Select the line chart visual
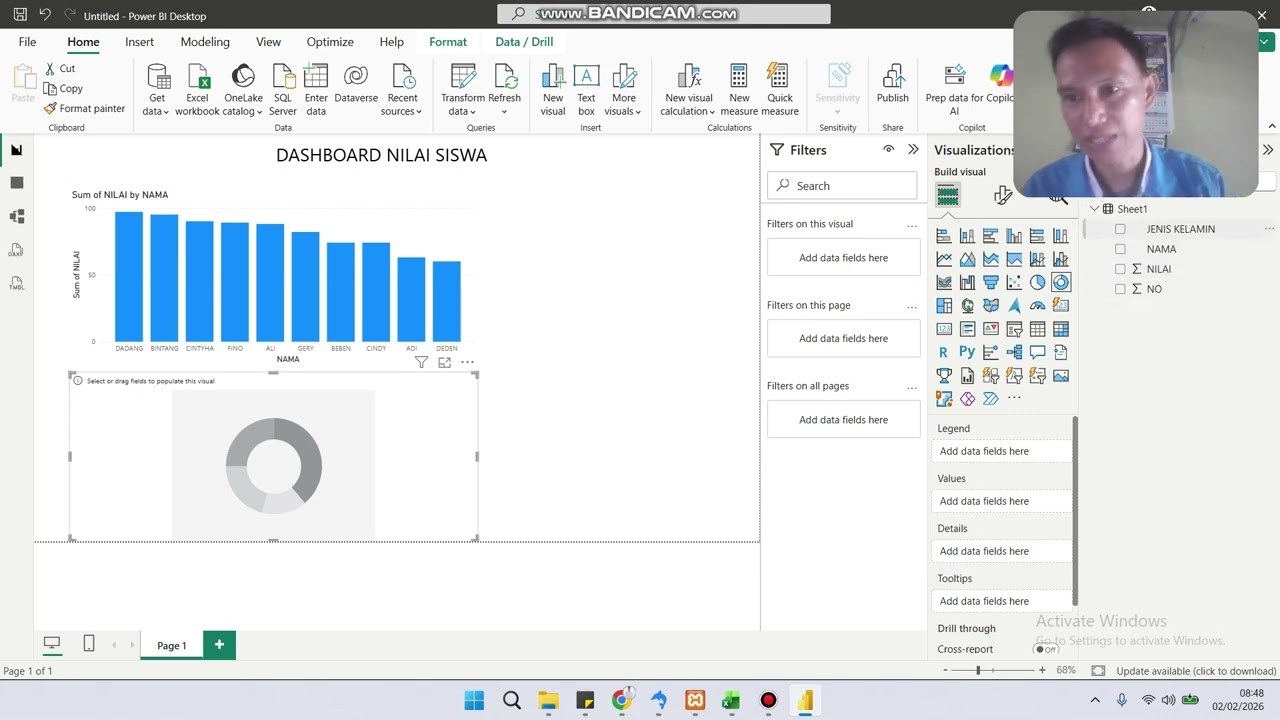 944,259
